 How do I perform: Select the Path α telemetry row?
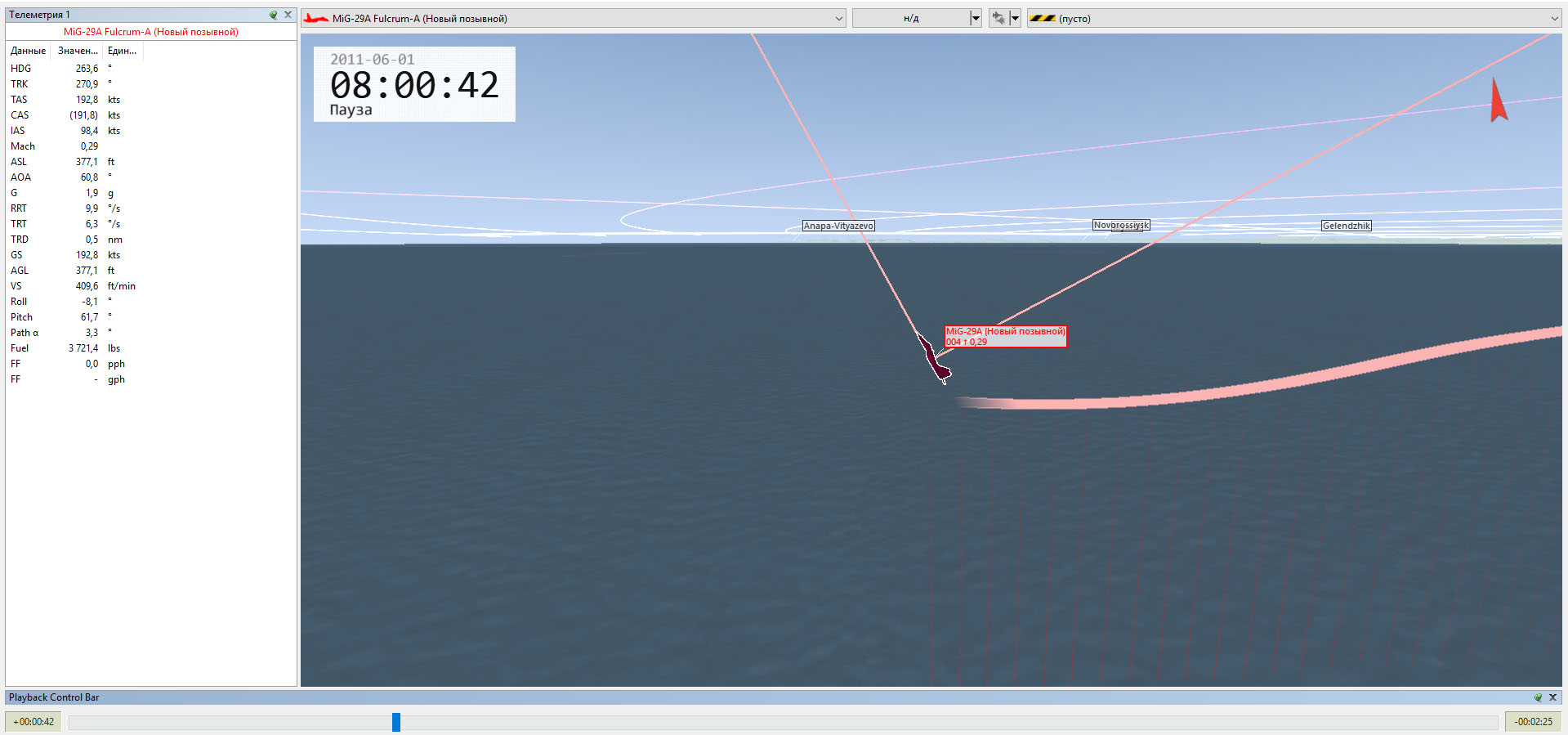(151, 333)
